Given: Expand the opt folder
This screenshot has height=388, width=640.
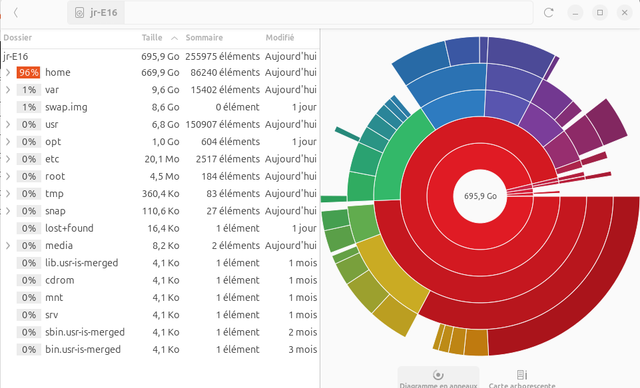Looking at the screenshot, I should point(8,142).
